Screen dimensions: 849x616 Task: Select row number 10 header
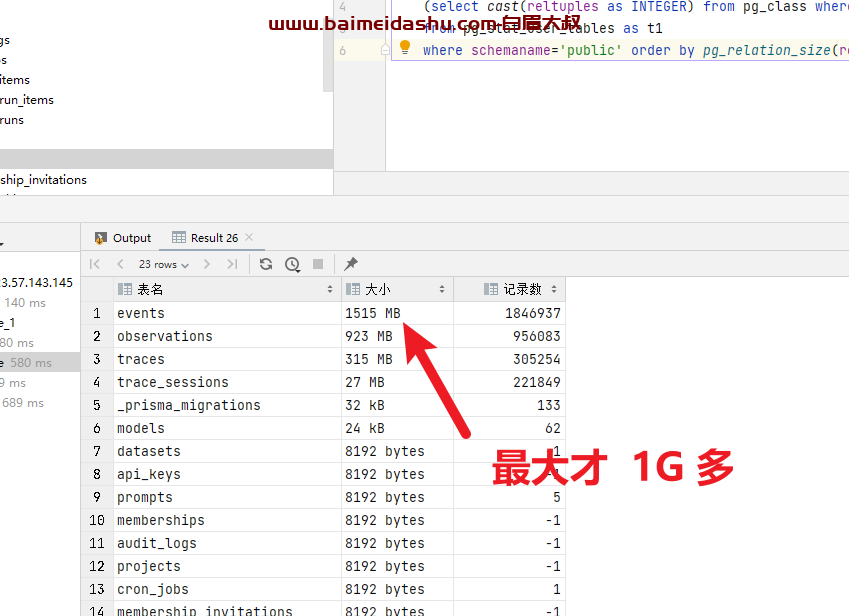point(97,520)
